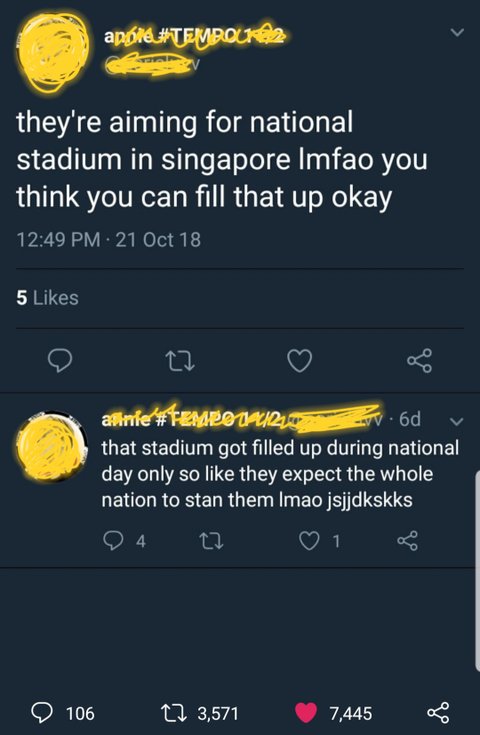Retweet the post with 3,571 retweets
This screenshot has height=735, width=480.
200,713
